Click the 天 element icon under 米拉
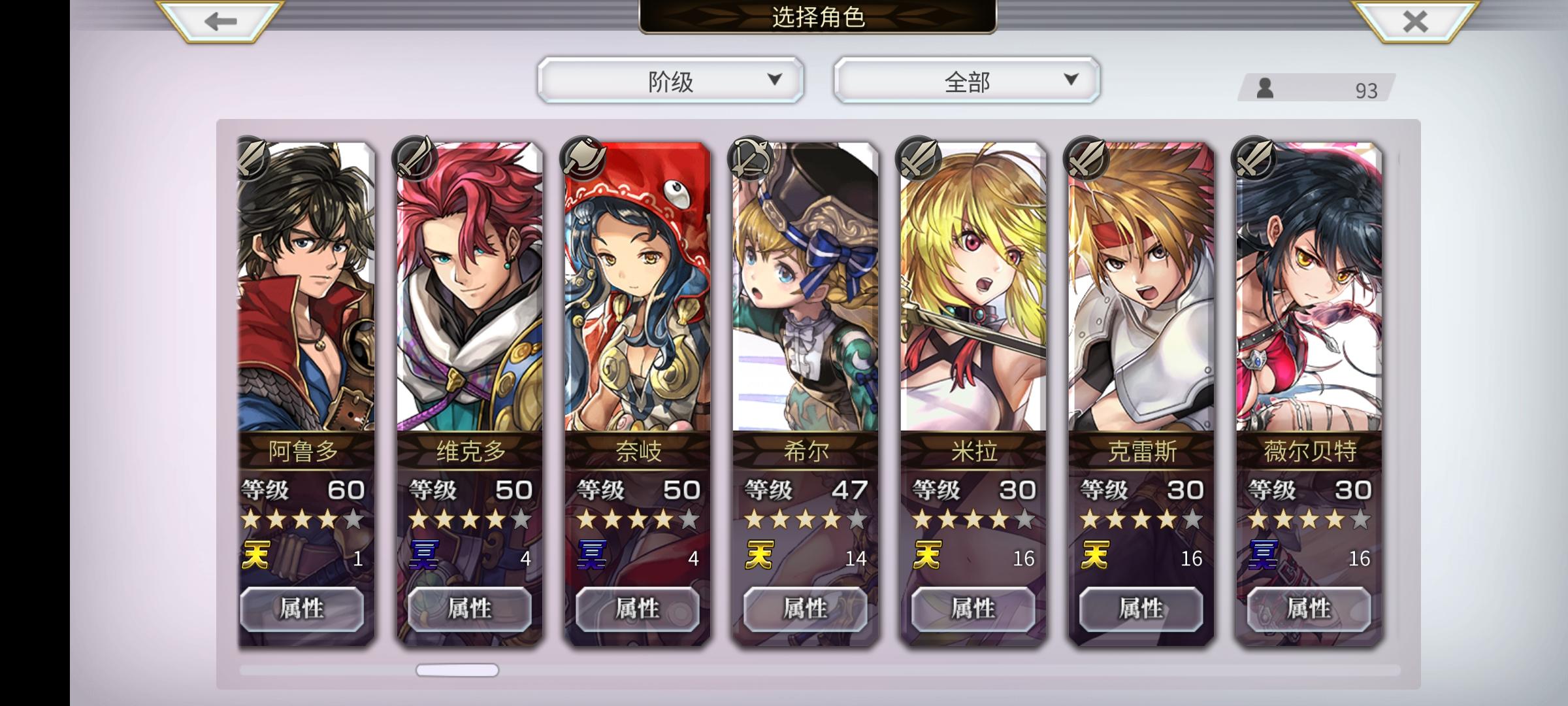The width and height of the screenshot is (1568, 706). [926, 556]
